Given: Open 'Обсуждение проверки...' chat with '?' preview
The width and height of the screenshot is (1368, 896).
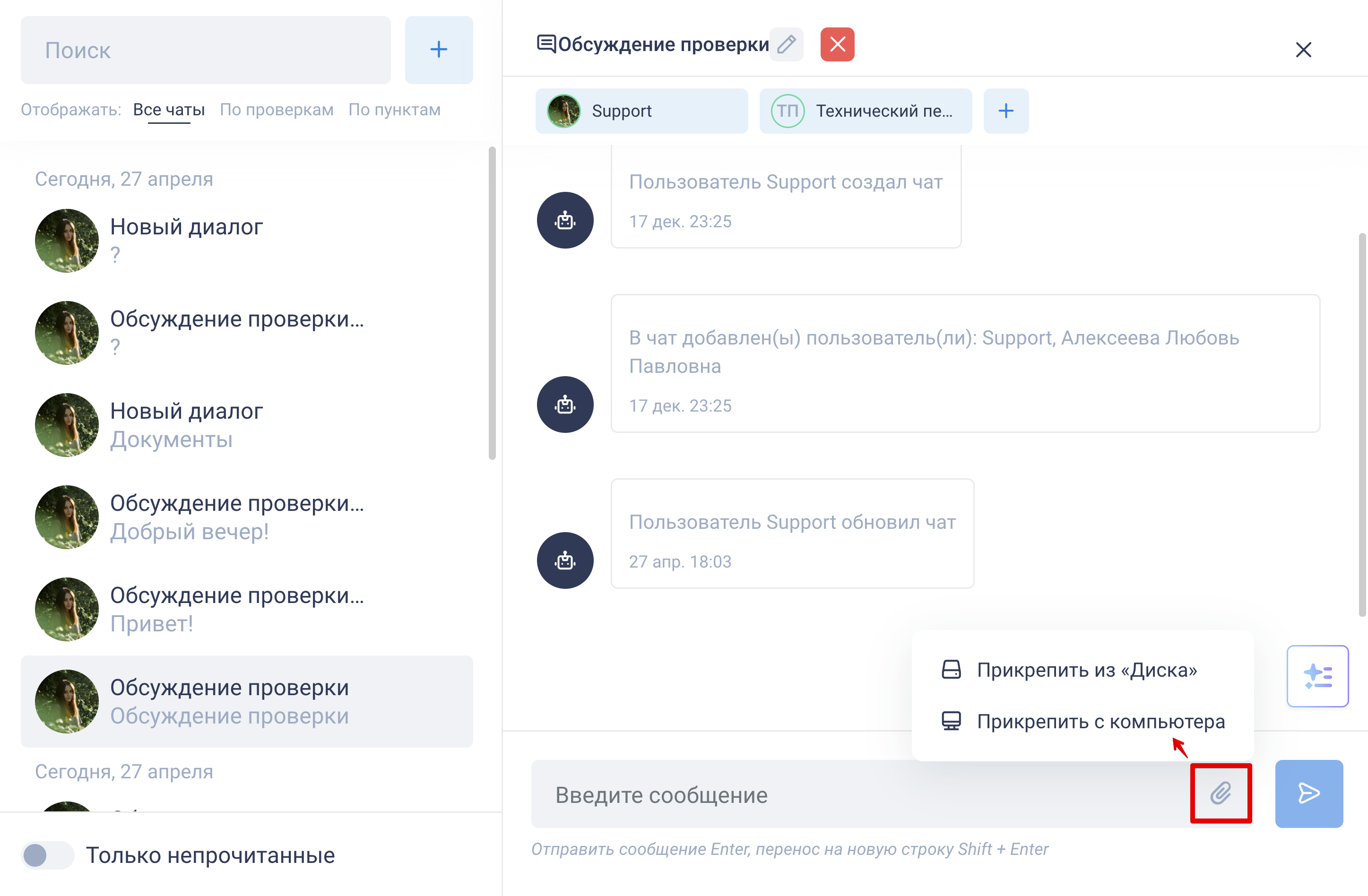Looking at the screenshot, I should click(247, 333).
